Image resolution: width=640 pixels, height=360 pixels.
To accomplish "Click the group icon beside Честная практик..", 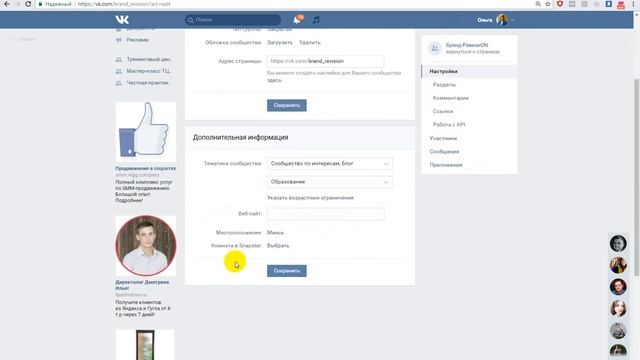I will (119, 83).
